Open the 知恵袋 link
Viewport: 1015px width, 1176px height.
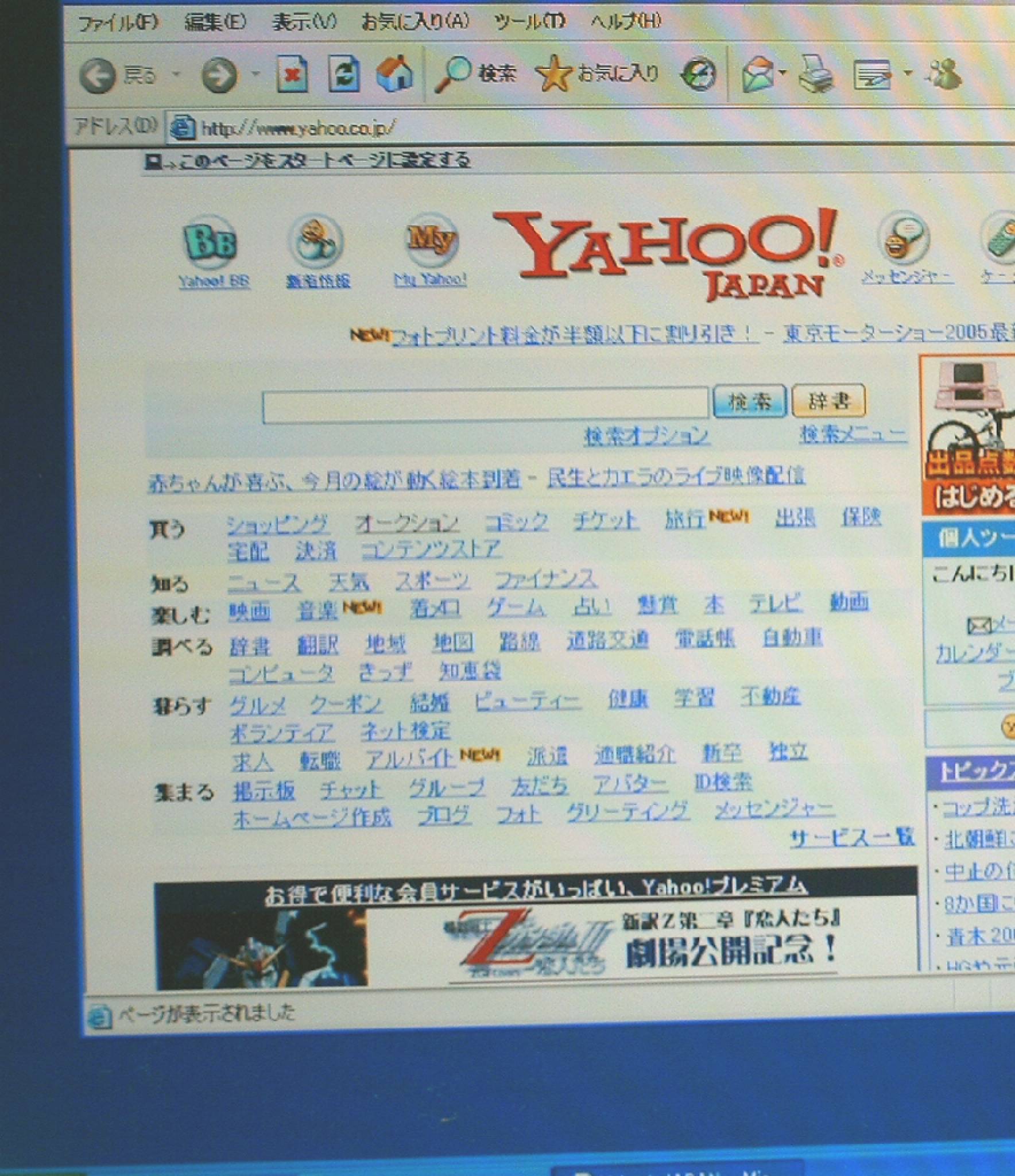coord(470,670)
